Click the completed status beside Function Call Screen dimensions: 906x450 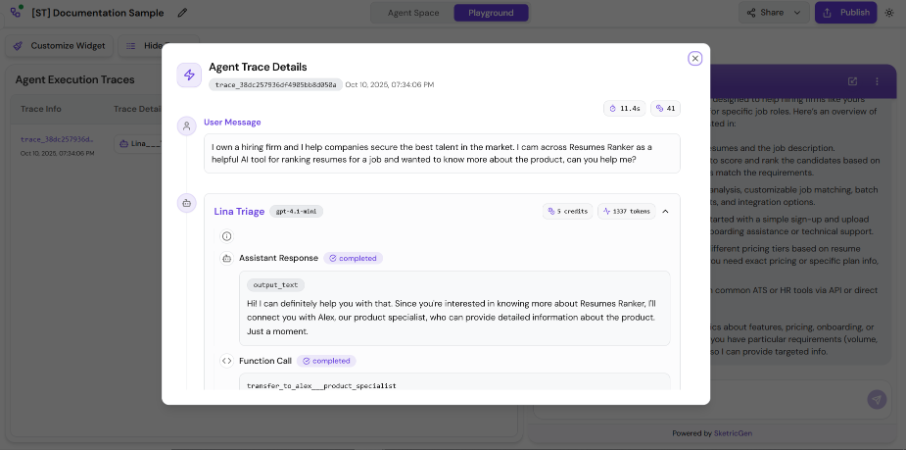point(326,361)
